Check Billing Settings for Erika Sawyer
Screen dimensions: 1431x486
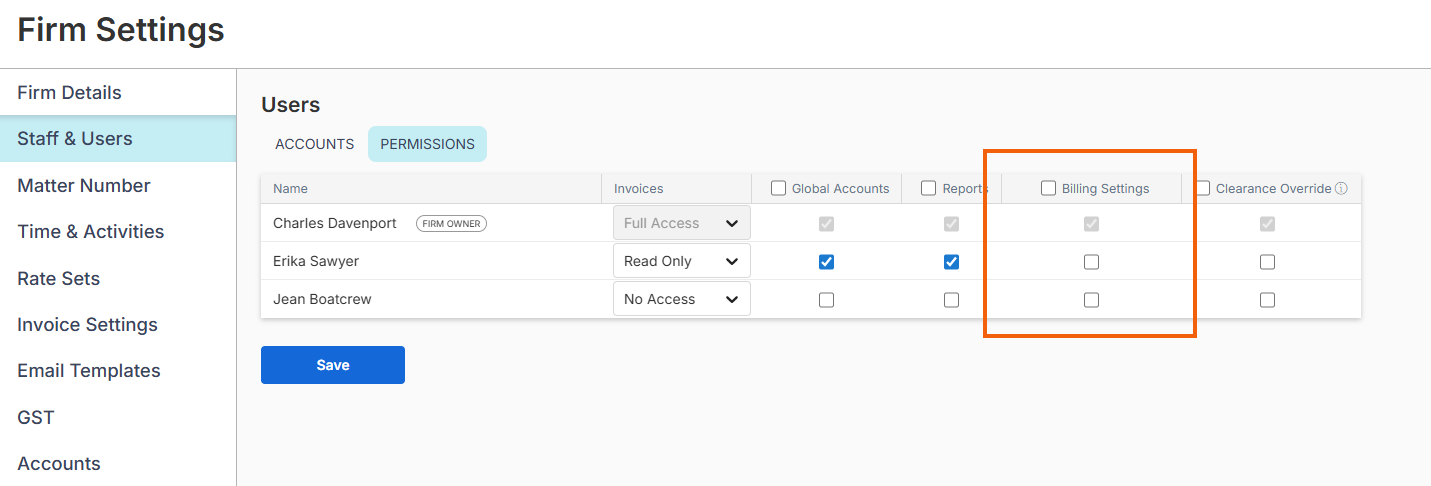(1091, 262)
